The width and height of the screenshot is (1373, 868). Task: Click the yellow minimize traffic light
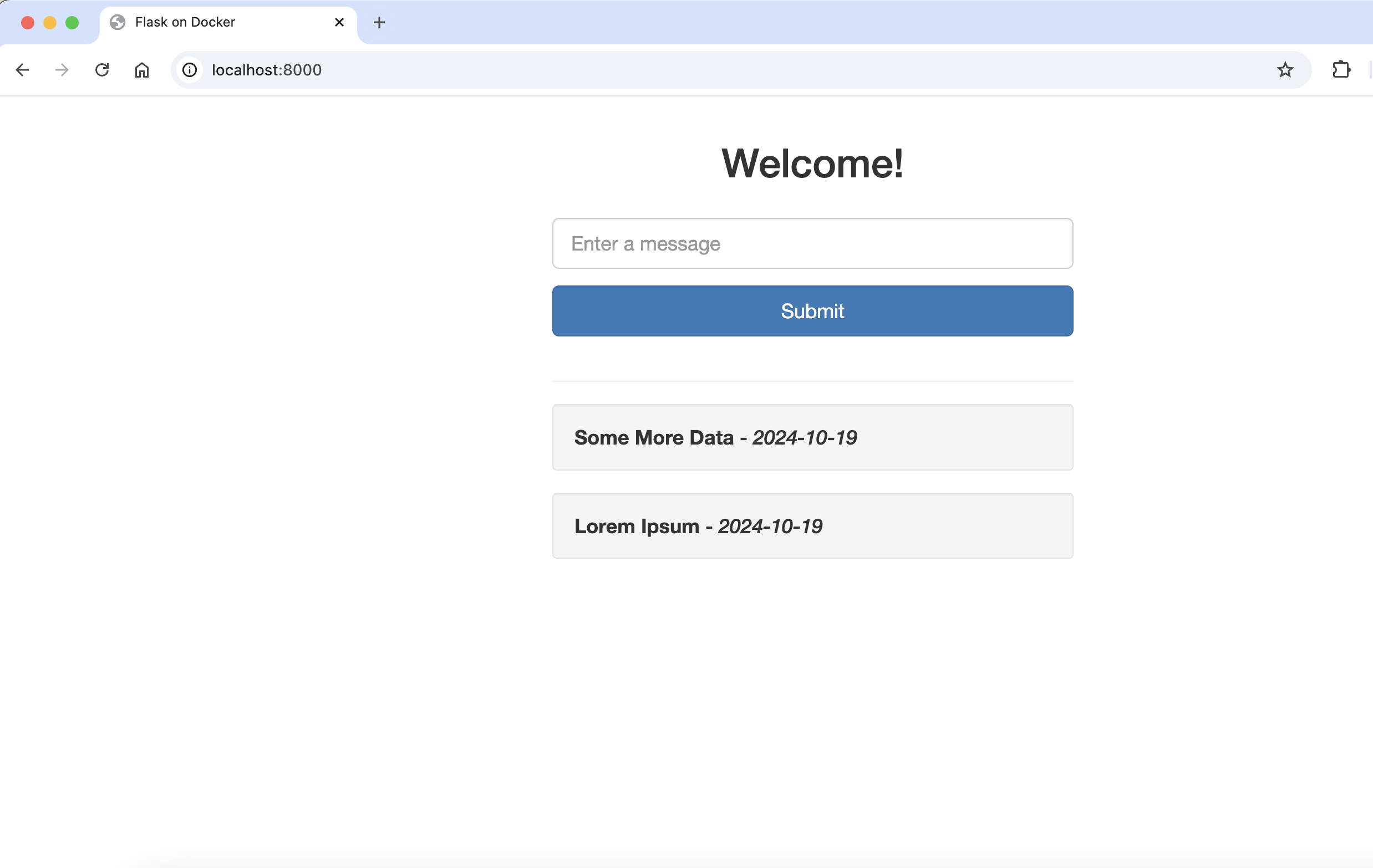click(x=50, y=22)
